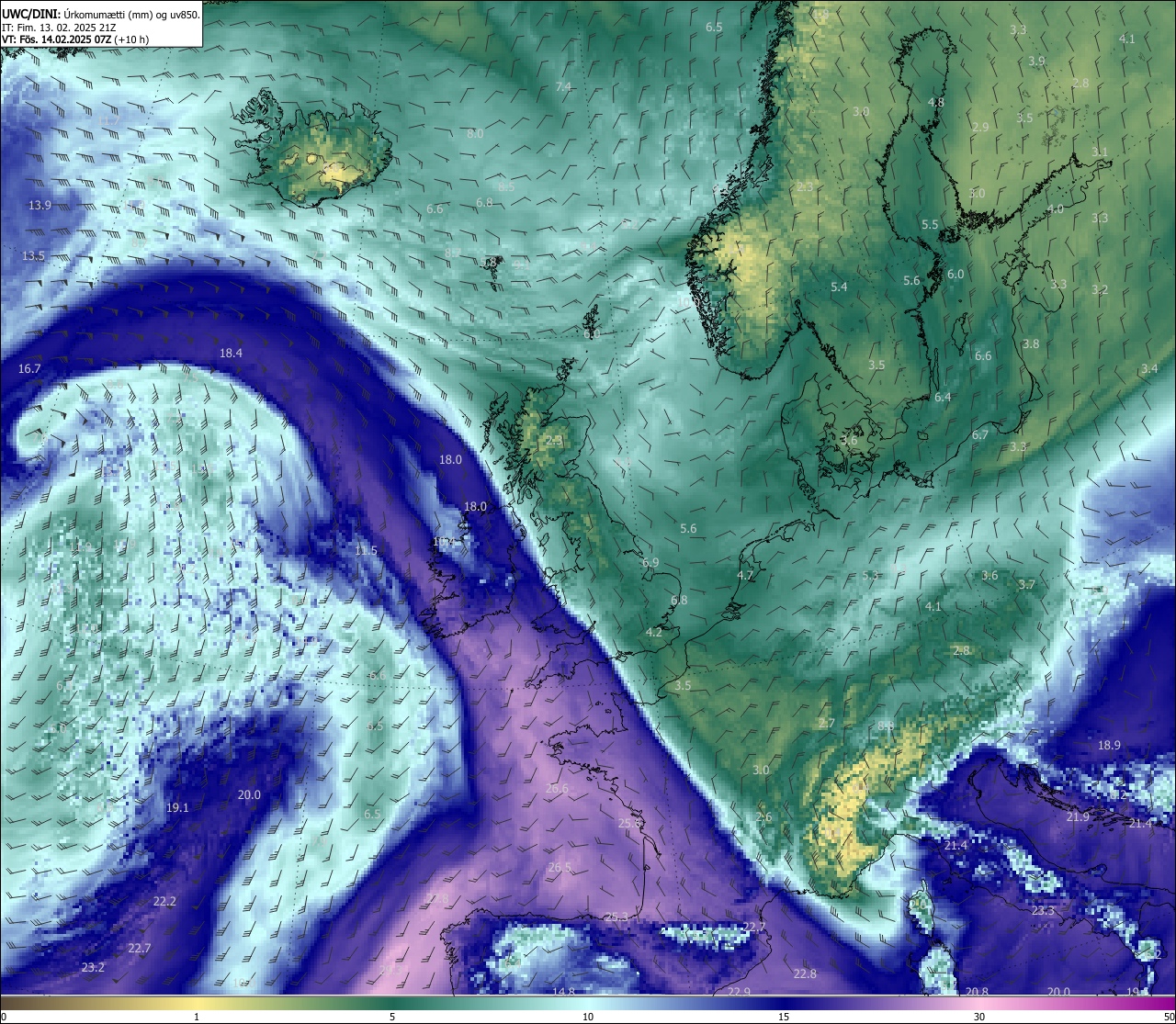Click the 4.7 value label on the map
The height and width of the screenshot is (1024, 1176).
pos(745,576)
